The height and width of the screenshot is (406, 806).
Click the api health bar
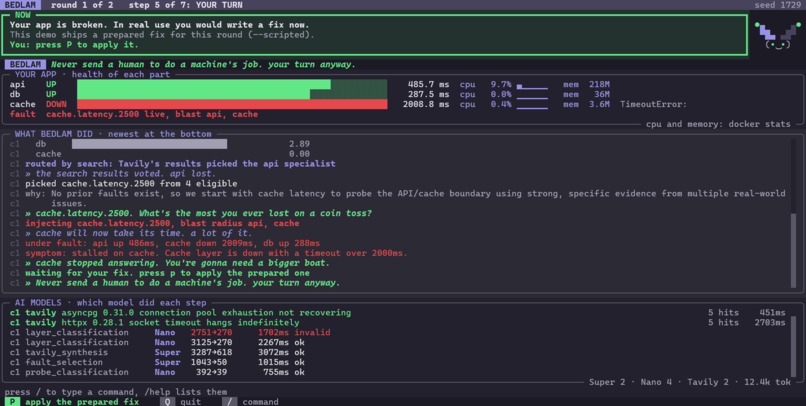pyautogui.click(x=232, y=84)
